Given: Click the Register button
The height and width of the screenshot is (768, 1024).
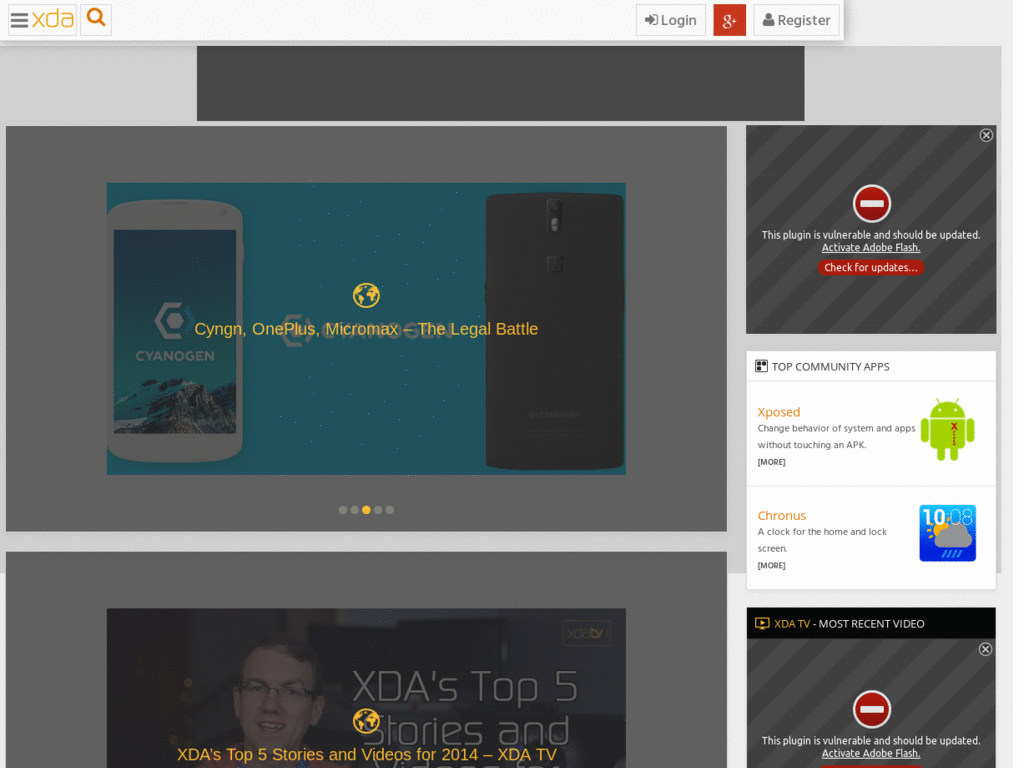Looking at the screenshot, I should 796,20.
